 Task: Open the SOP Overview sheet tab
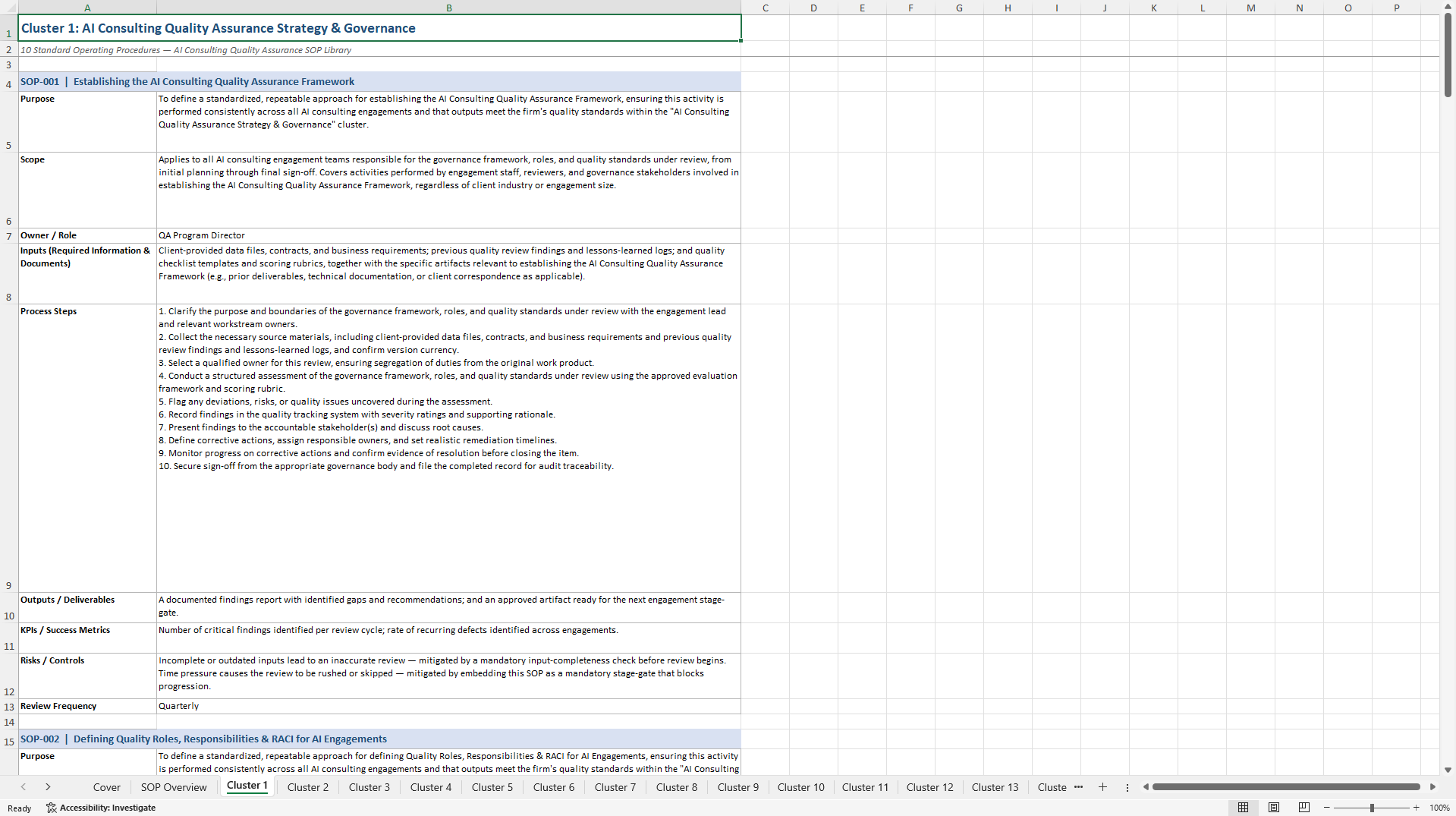coord(174,787)
